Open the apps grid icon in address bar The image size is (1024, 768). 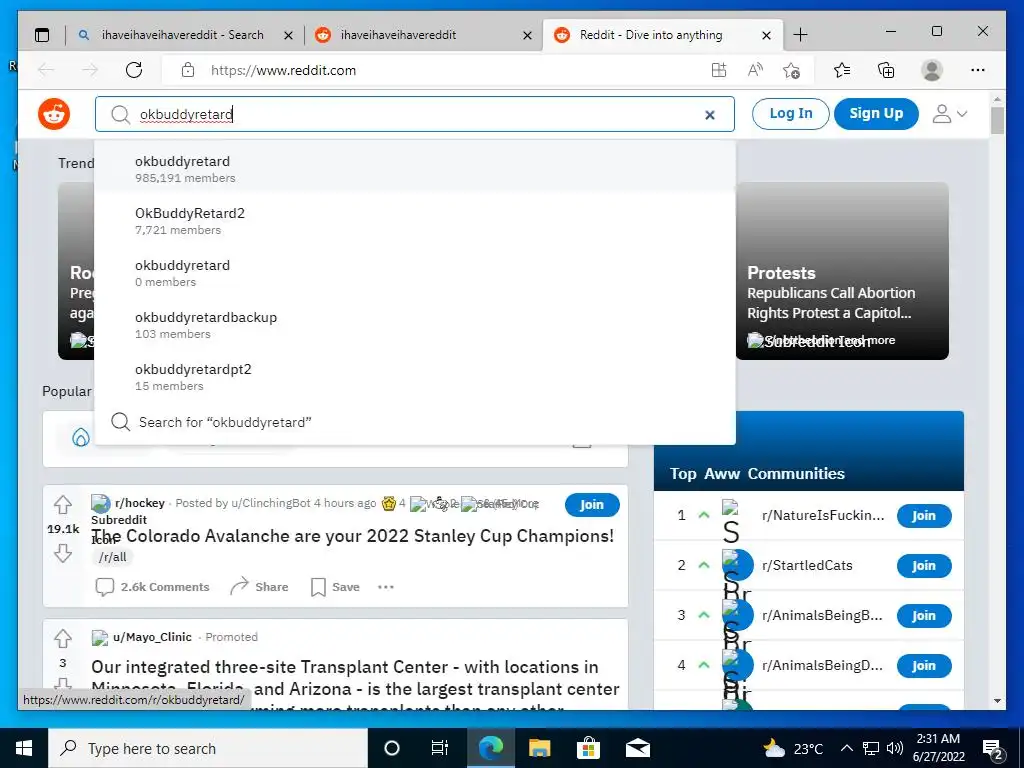pos(718,70)
